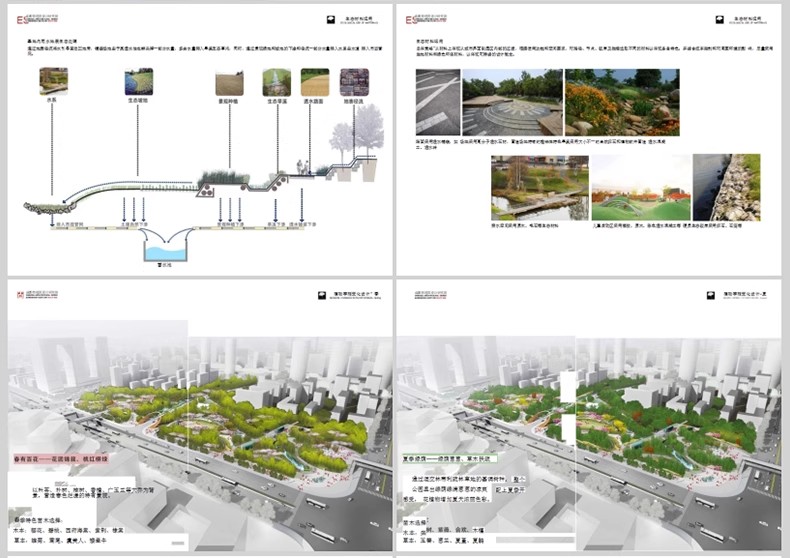Select the water system stone-steps thumbnail
The width and height of the screenshot is (790, 558).
[x=54, y=82]
